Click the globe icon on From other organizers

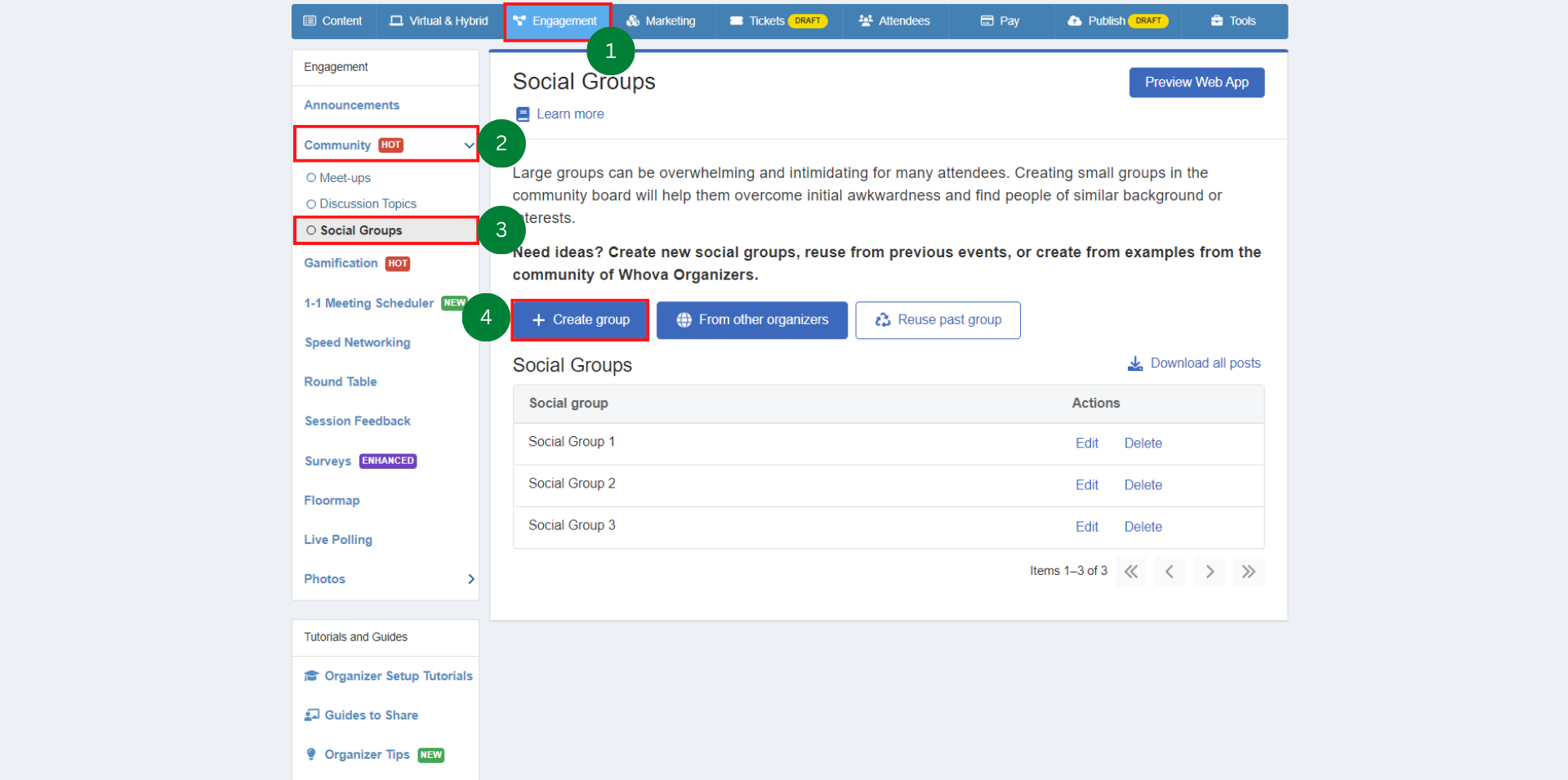tap(685, 320)
